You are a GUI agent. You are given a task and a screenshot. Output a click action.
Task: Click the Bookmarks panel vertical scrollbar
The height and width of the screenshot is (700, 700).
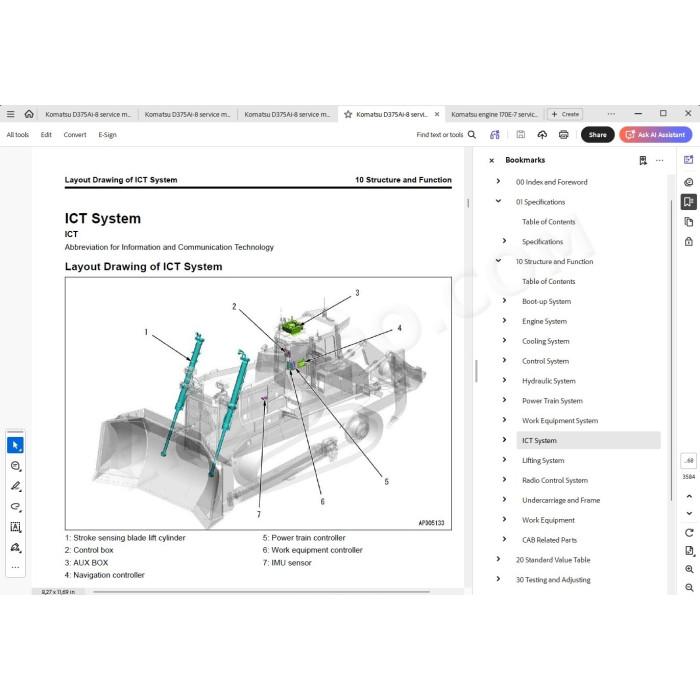671,350
